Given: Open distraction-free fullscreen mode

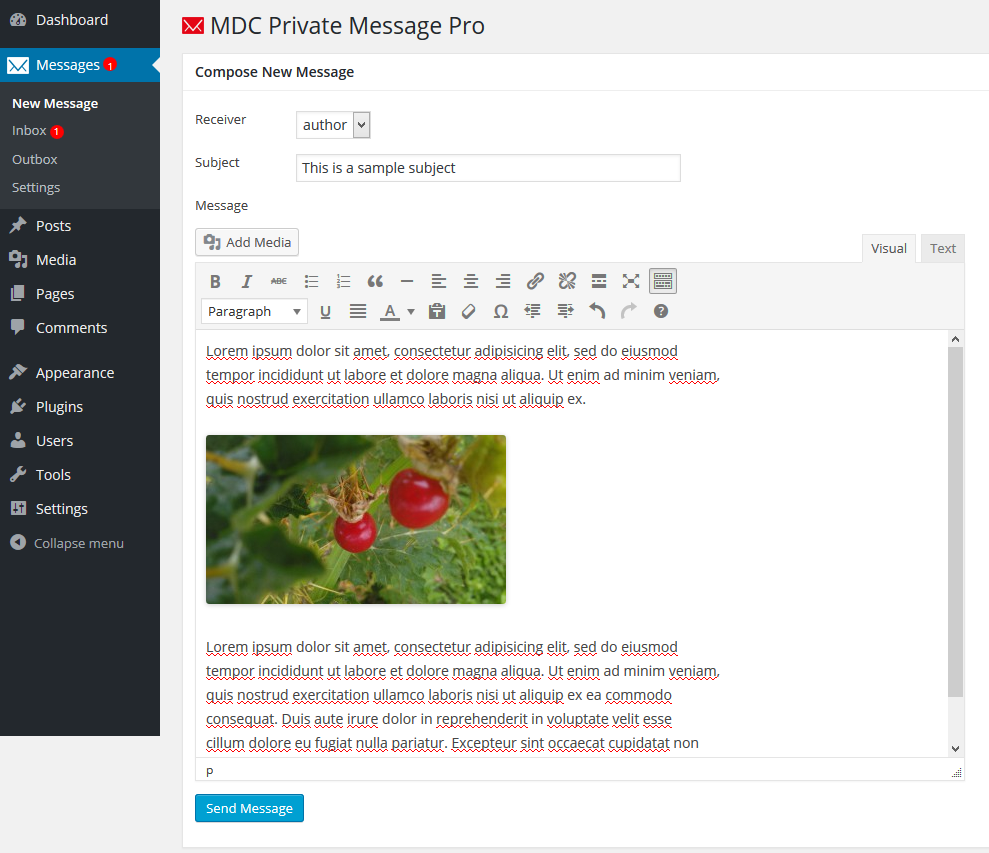Looking at the screenshot, I should coord(631,281).
